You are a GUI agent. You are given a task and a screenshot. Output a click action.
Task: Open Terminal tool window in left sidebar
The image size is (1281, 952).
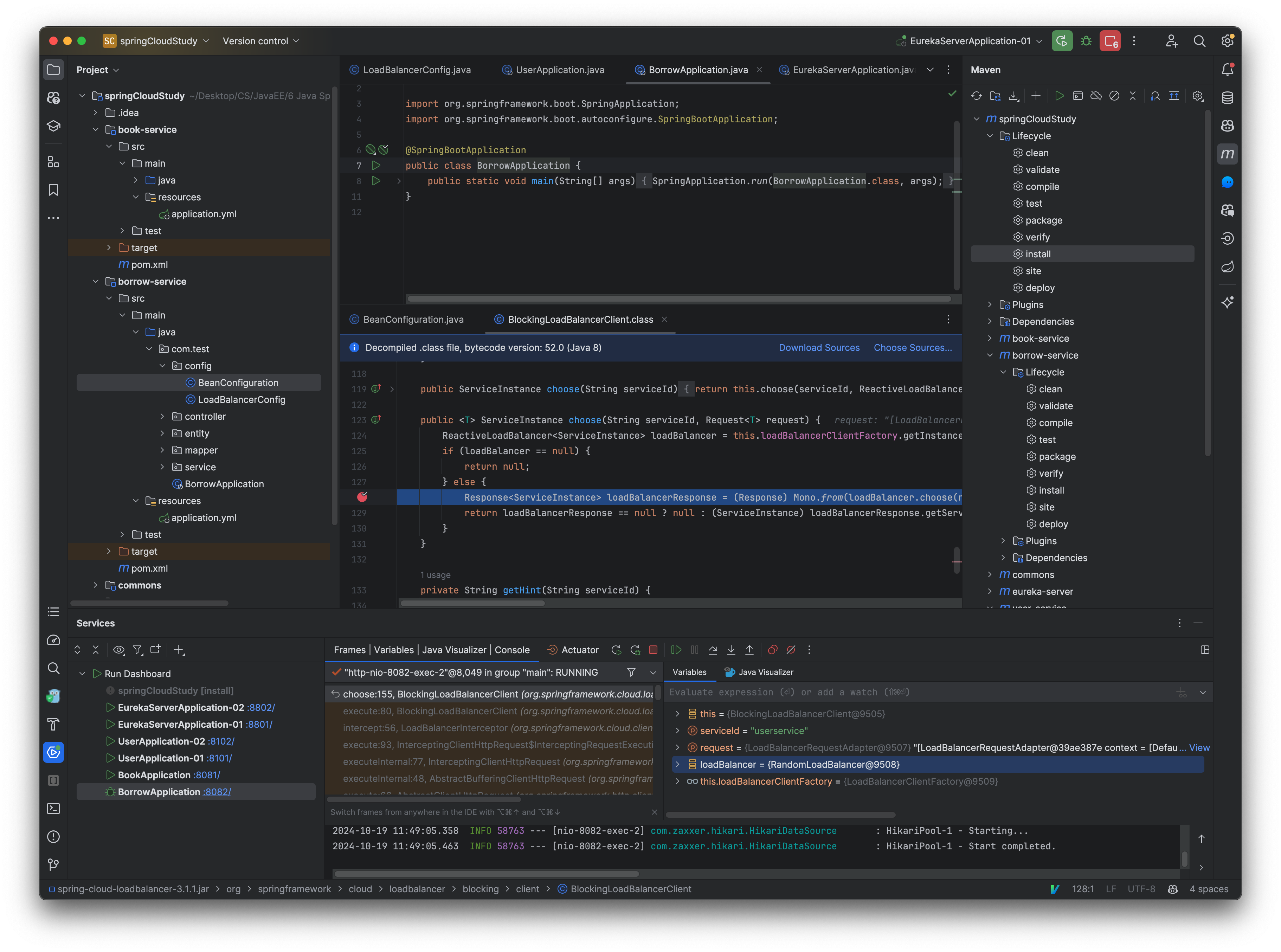53,809
